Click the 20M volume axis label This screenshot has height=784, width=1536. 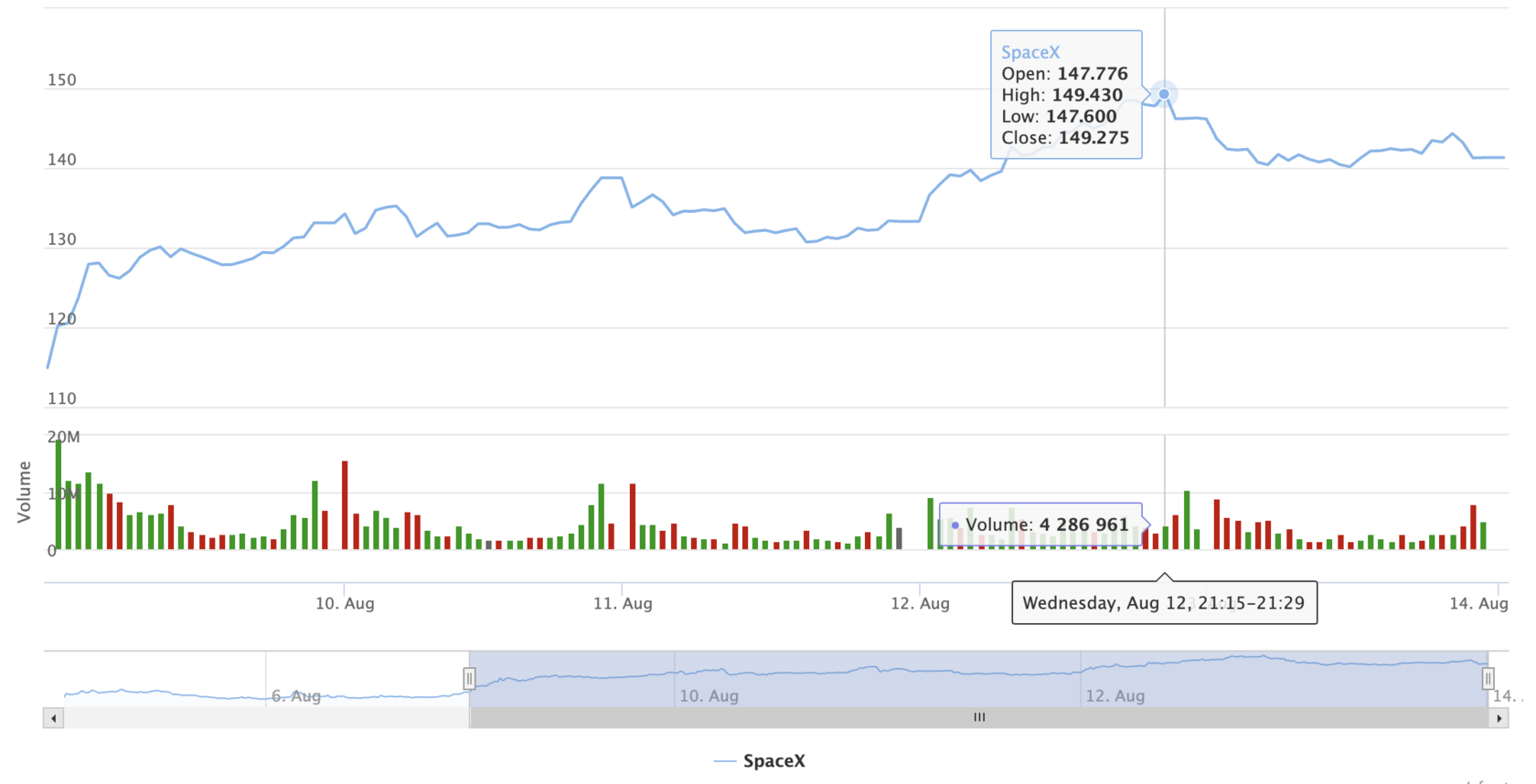[64, 437]
